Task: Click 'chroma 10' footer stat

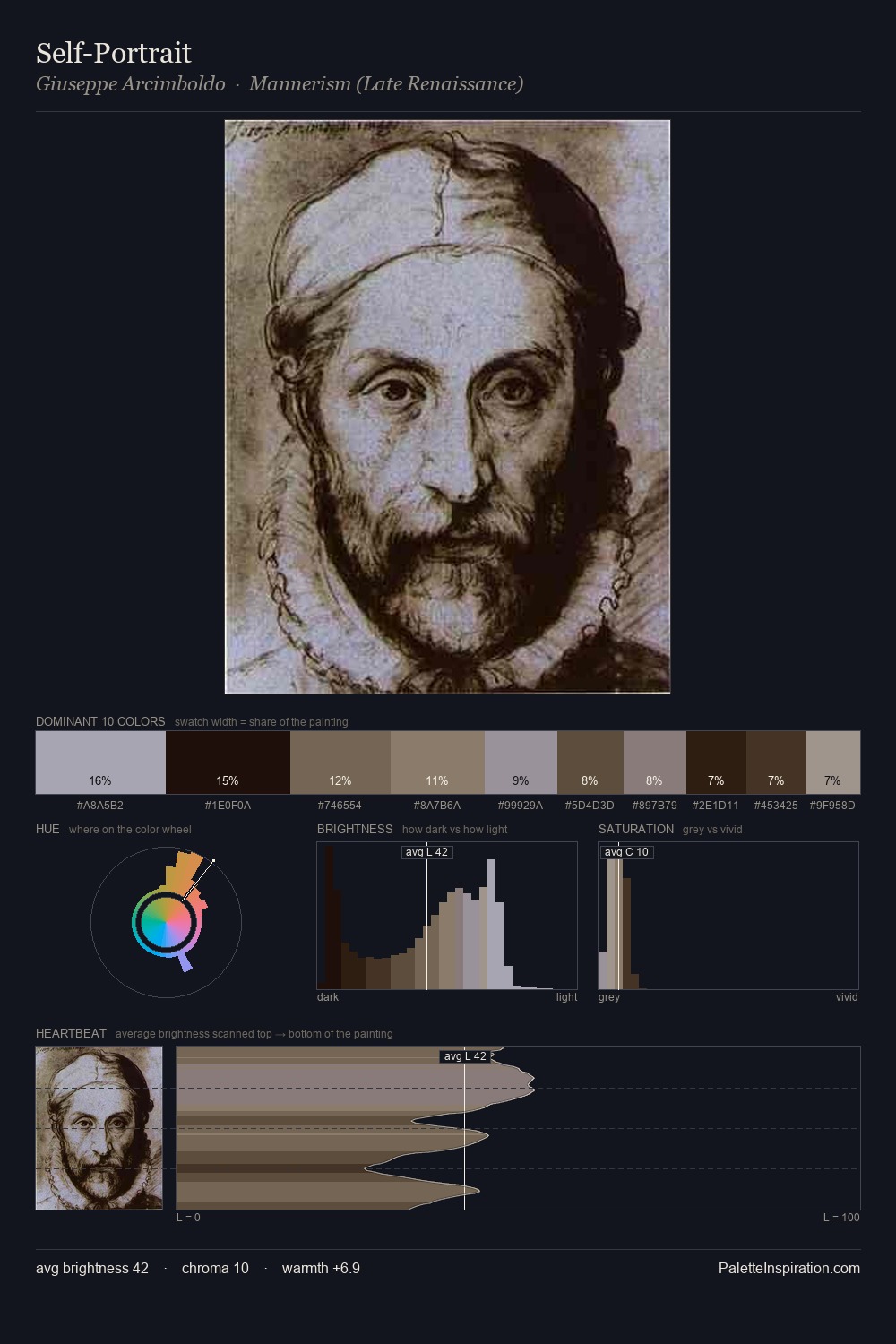Action: [x=215, y=1268]
